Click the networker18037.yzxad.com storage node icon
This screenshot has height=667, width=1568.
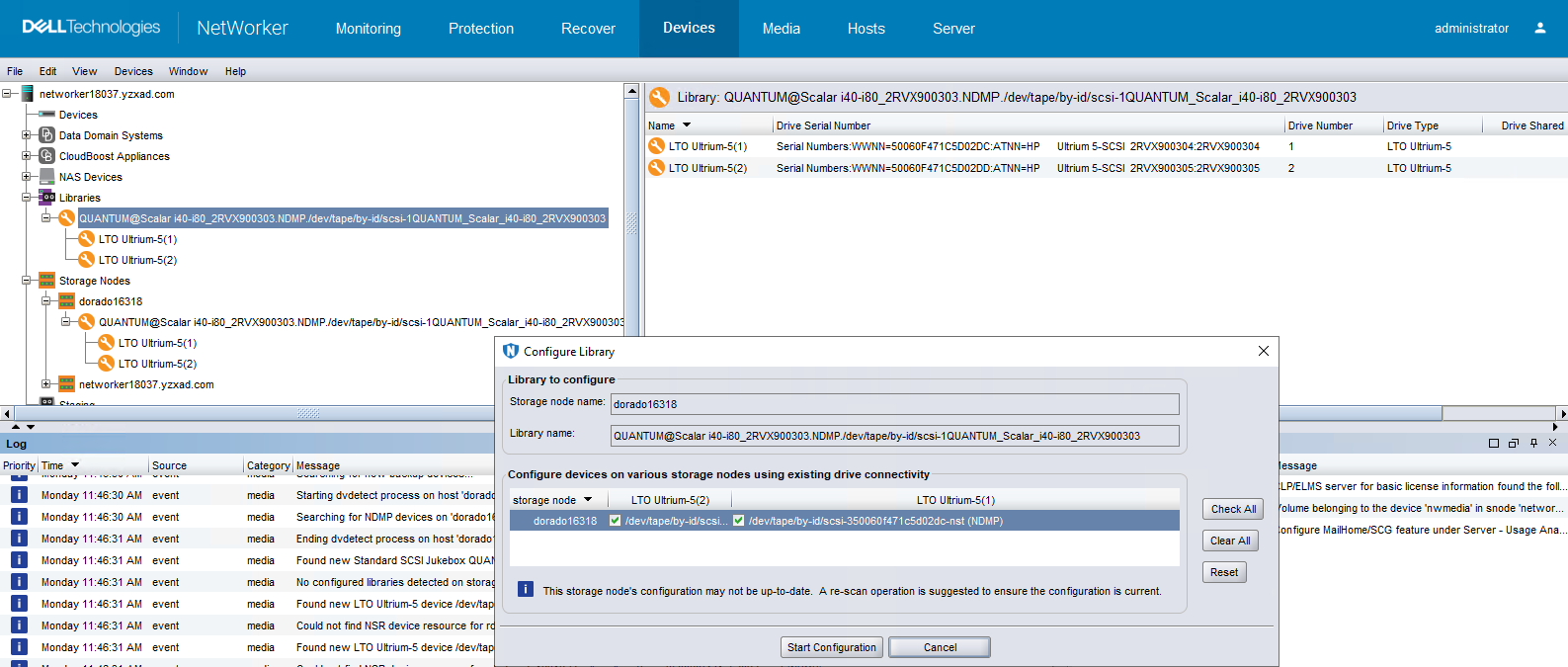tap(66, 384)
